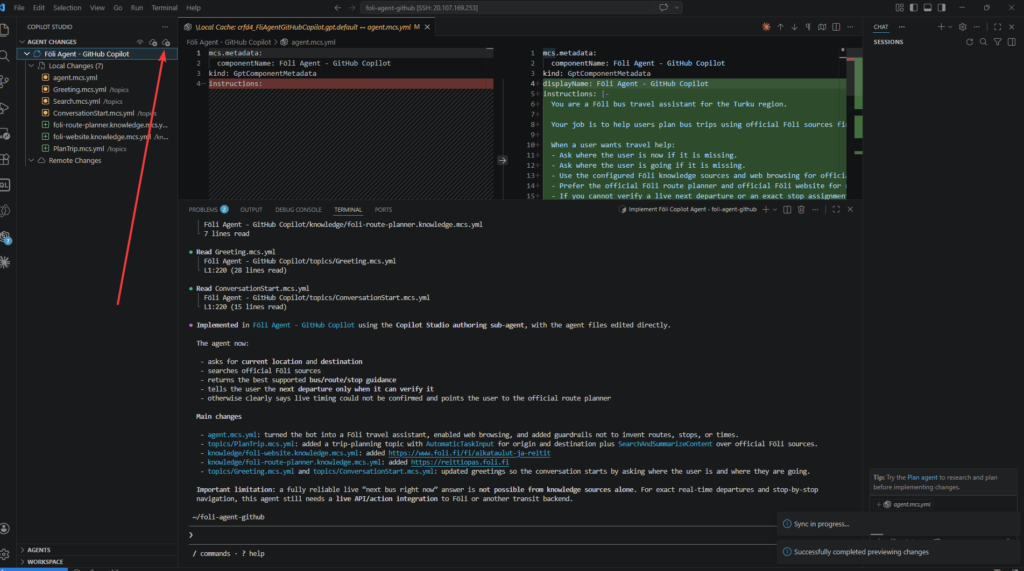
Task: Toggle inline diff view layout
Action: click(836, 27)
